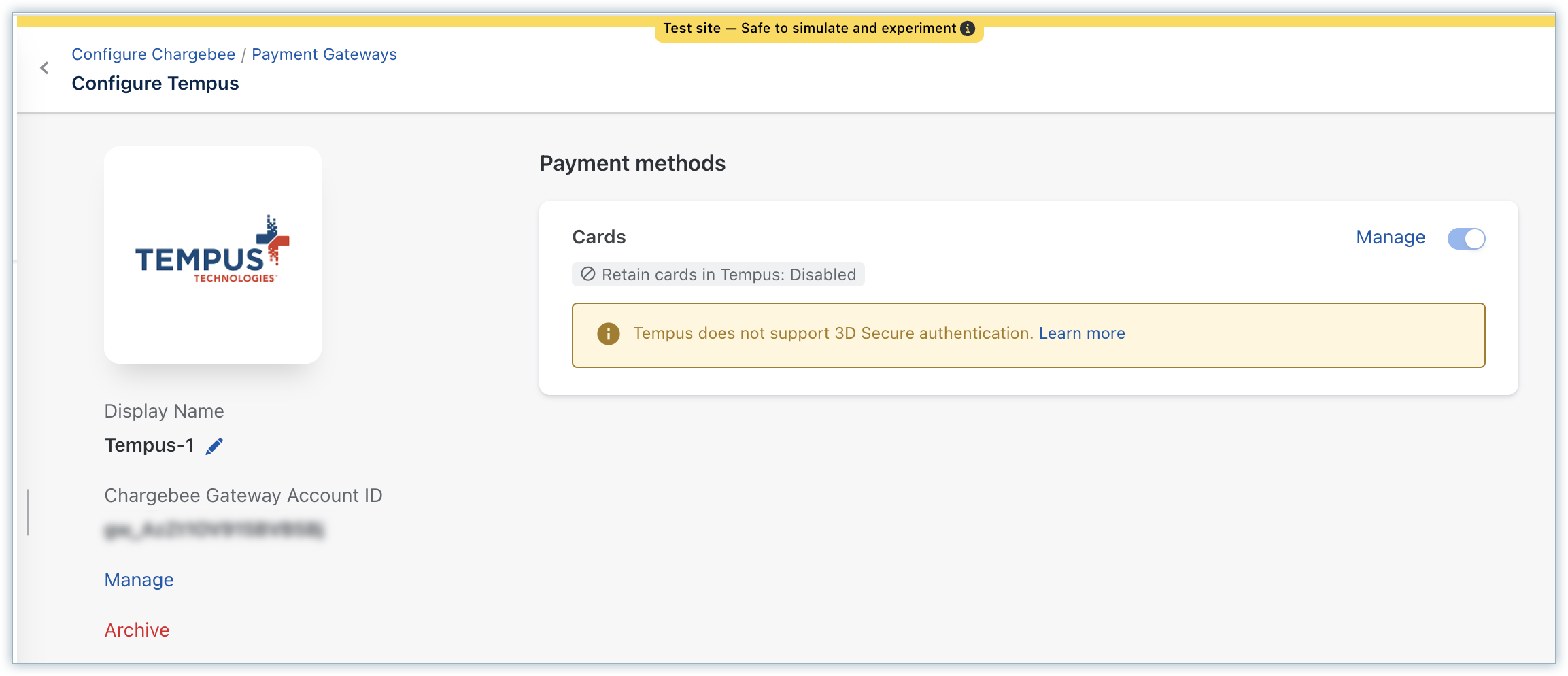The height and width of the screenshot is (676, 1568).
Task: Click the info icon in Test site banner
Action: (x=968, y=29)
